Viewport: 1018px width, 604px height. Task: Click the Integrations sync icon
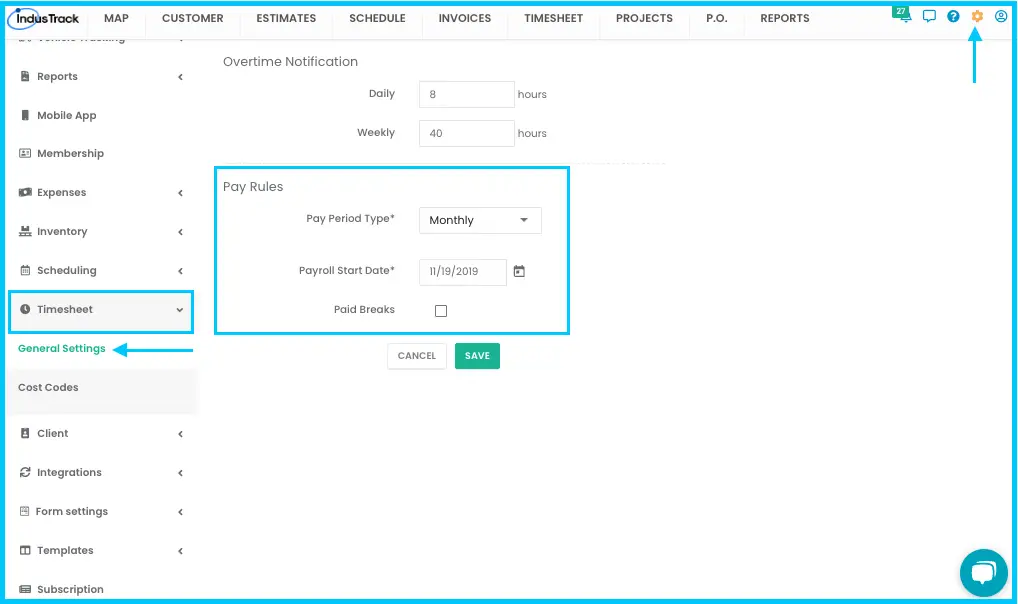point(25,472)
